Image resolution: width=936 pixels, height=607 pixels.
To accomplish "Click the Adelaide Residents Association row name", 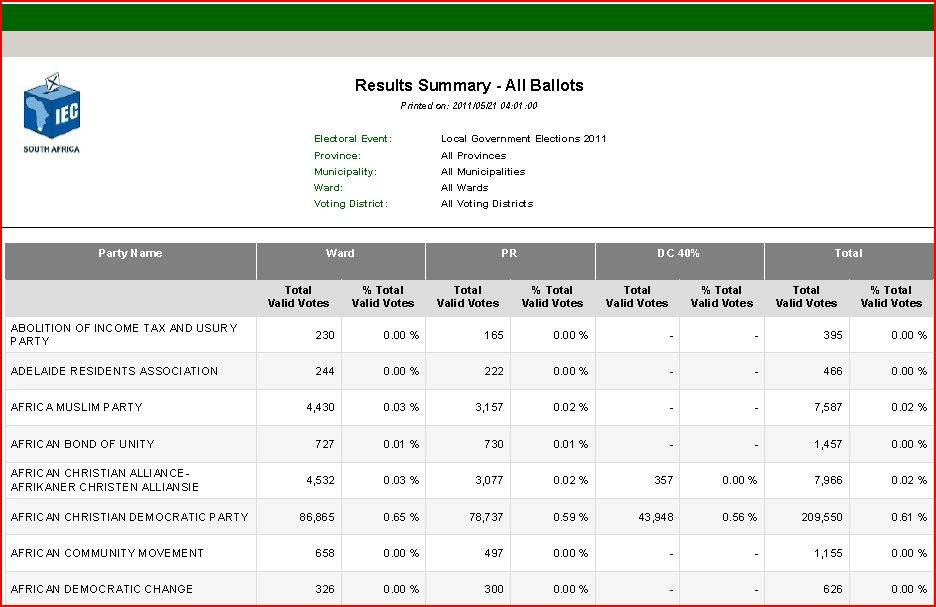I will click(x=114, y=371).
